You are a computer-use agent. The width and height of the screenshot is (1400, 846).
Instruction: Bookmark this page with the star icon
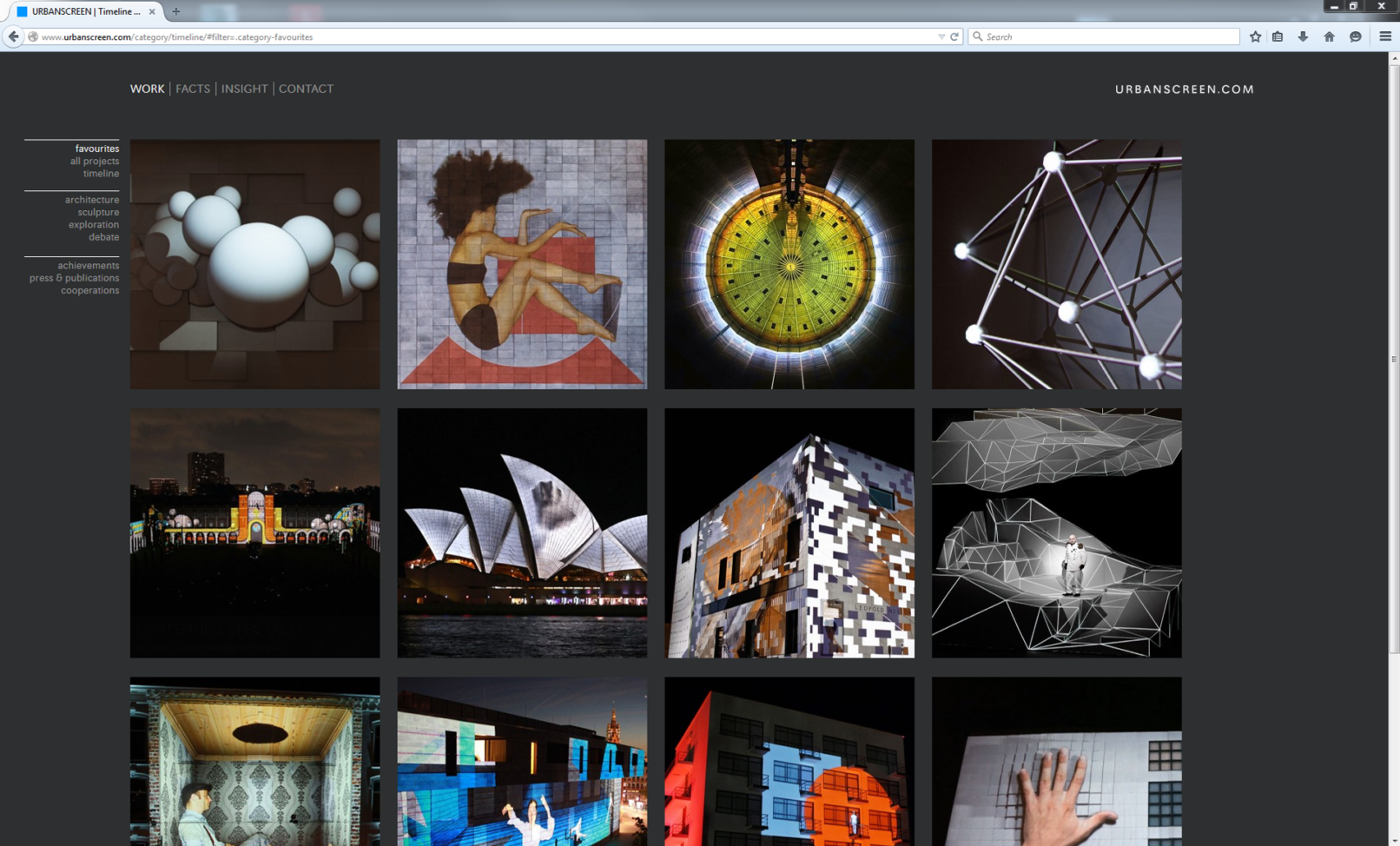(x=1255, y=36)
